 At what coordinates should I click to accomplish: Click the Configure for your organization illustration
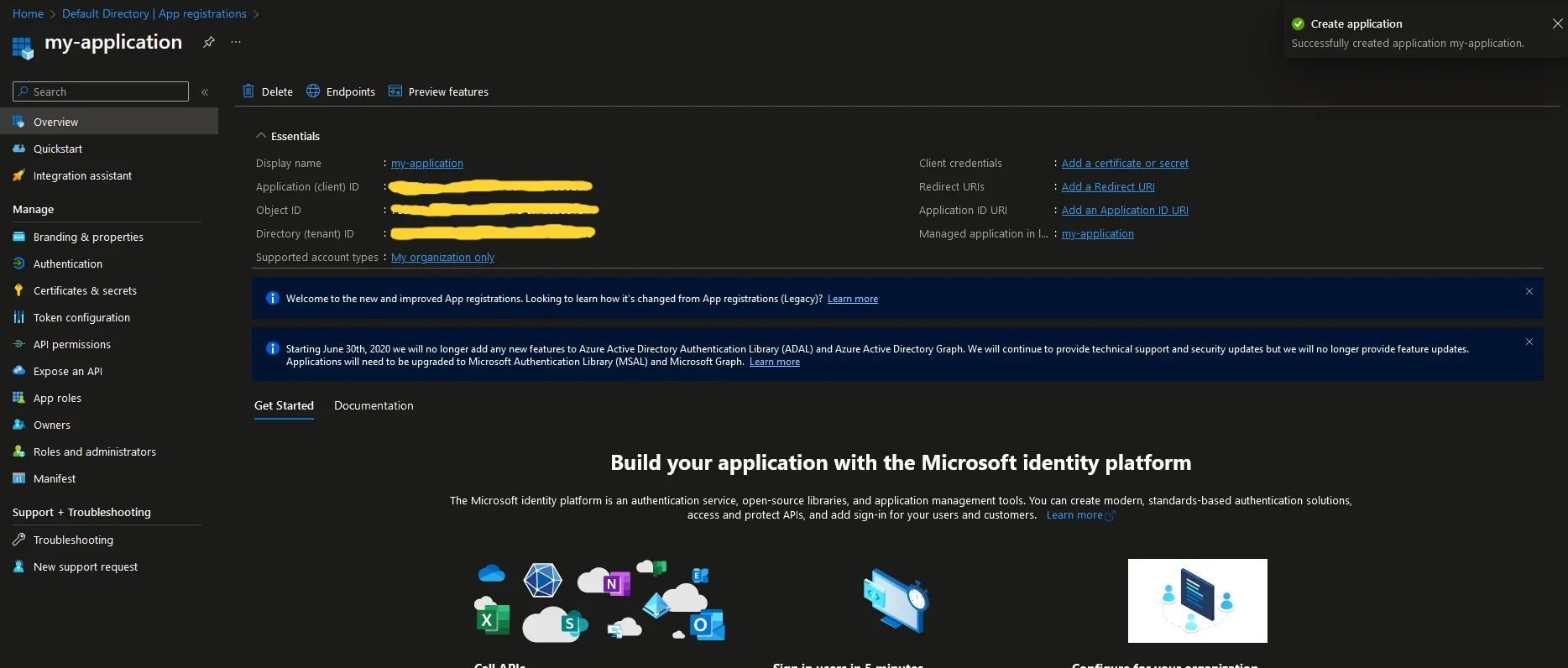1198,601
